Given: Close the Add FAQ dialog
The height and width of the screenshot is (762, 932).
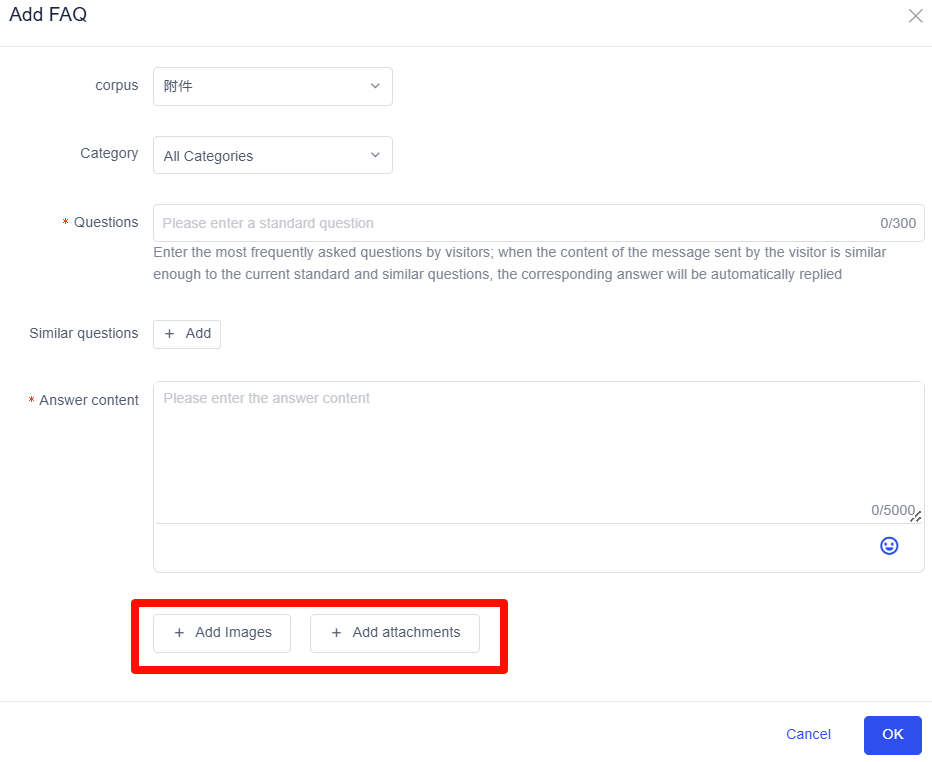Looking at the screenshot, I should coord(915,16).
